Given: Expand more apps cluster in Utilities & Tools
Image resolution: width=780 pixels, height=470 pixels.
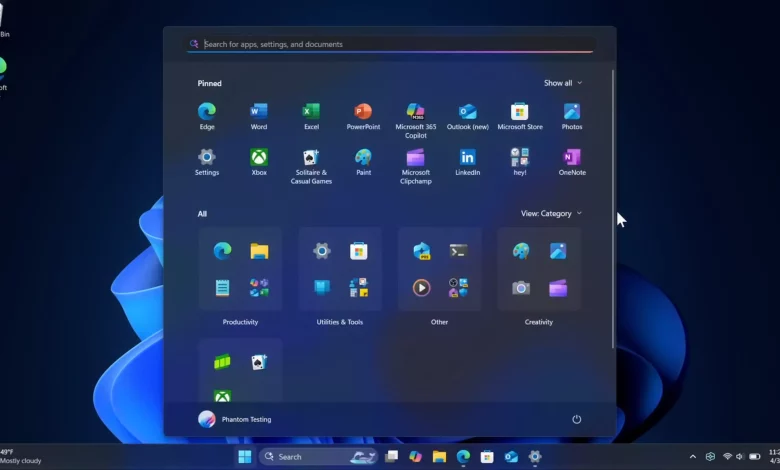Looking at the screenshot, I should coord(359,287).
